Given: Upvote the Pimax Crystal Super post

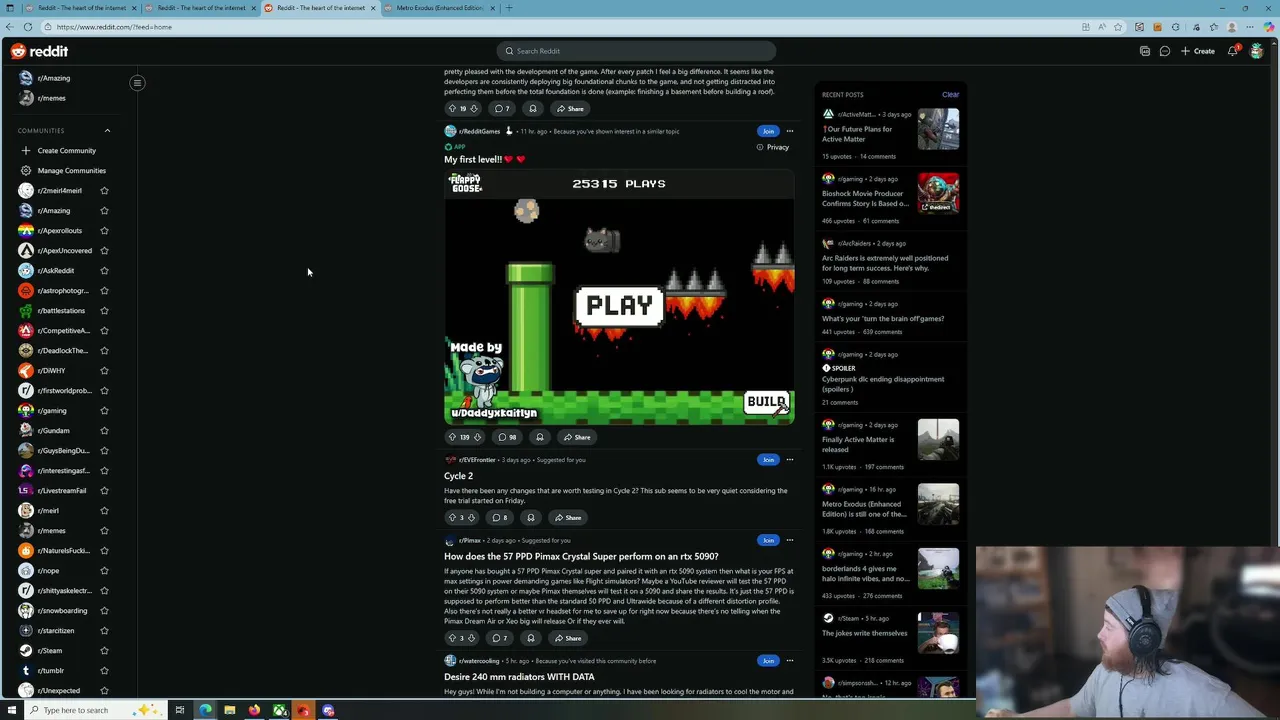Looking at the screenshot, I should (452, 638).
